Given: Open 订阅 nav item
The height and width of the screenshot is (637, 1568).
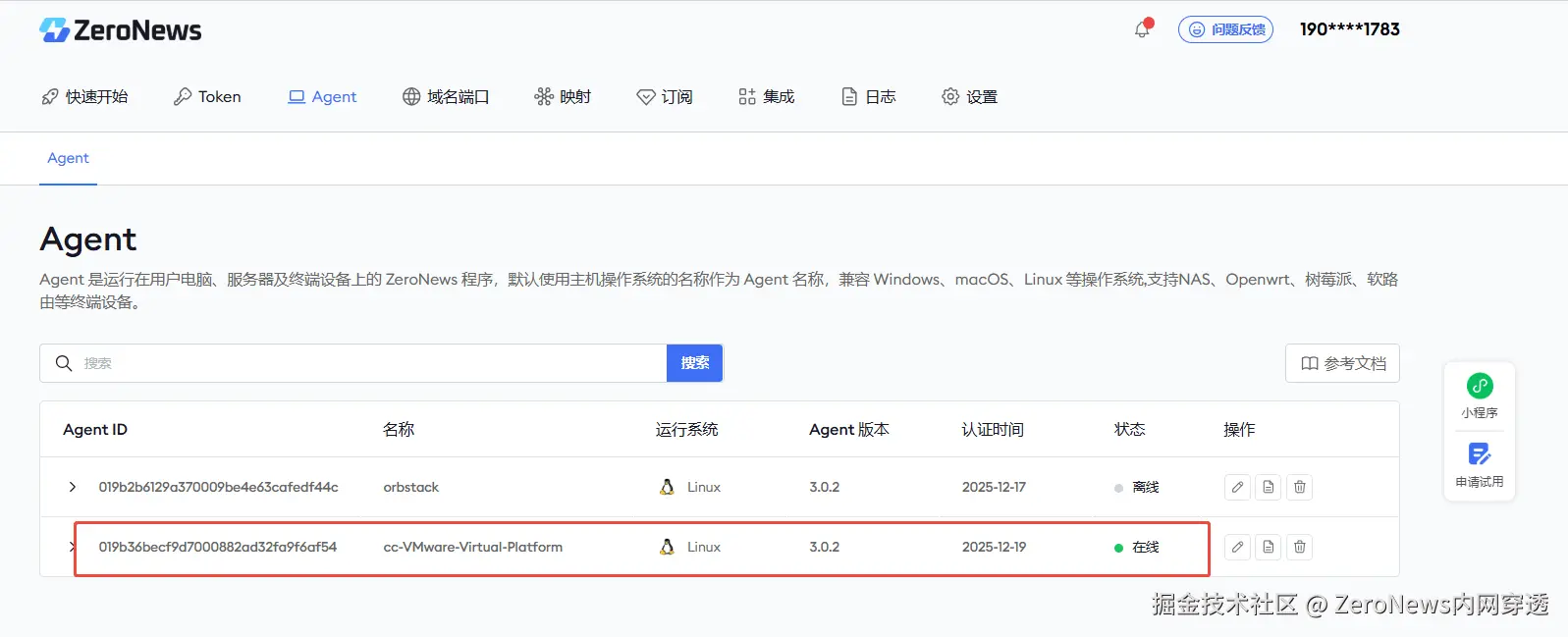Looking at the screenshot, I should click(665, 96).
